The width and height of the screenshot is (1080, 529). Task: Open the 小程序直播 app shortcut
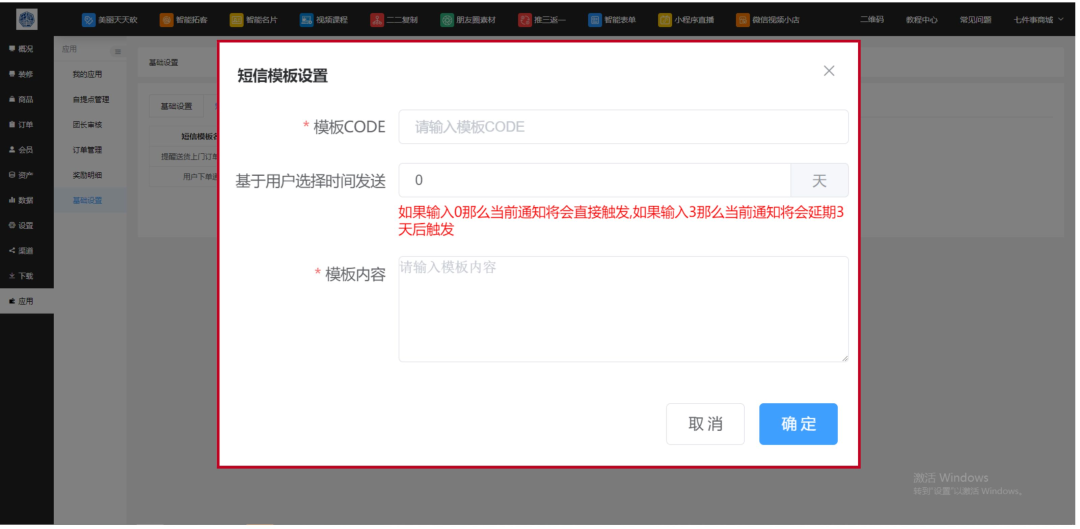tap(686, 20)
